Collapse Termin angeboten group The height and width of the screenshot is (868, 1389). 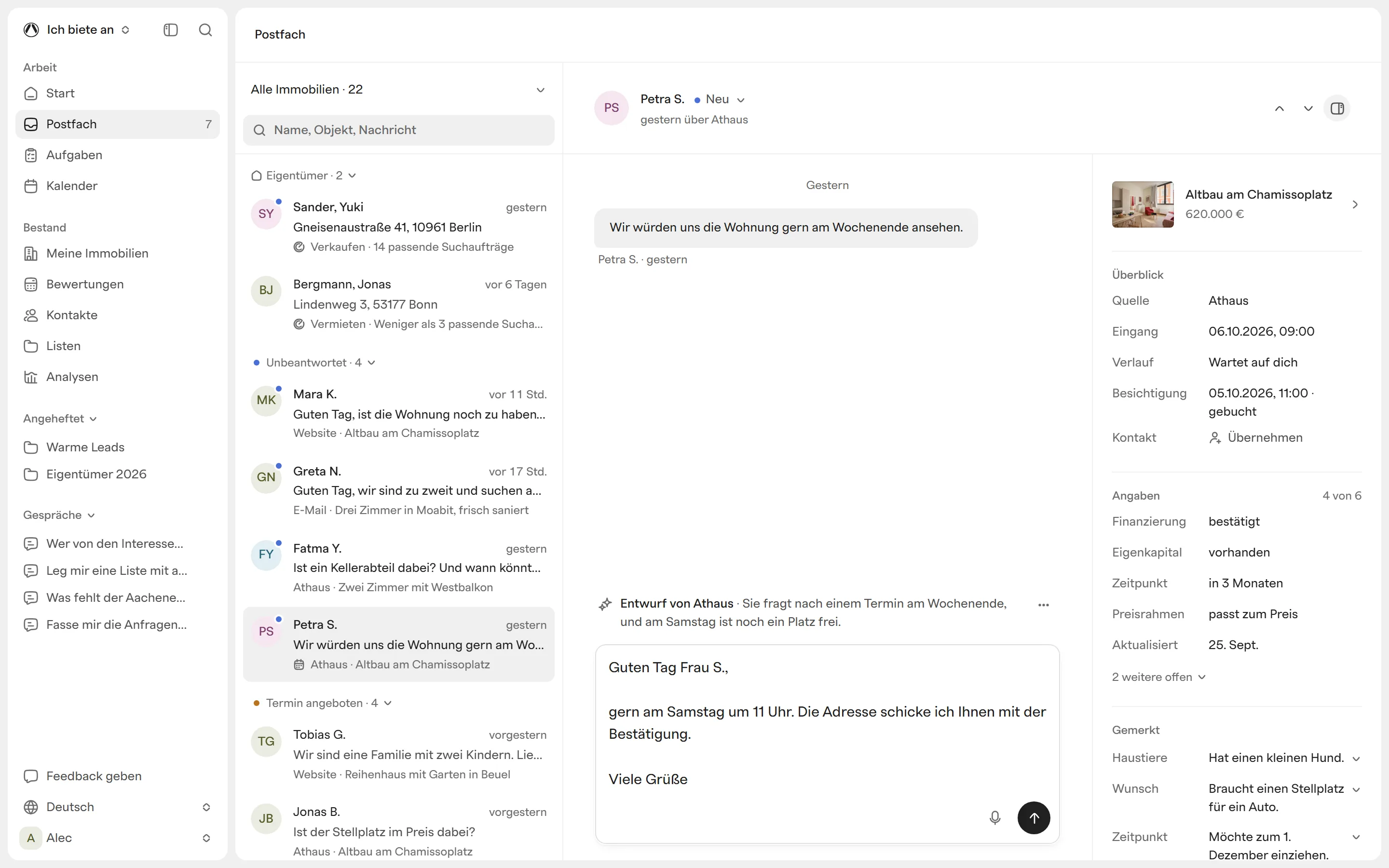click(x=322, y=703)
